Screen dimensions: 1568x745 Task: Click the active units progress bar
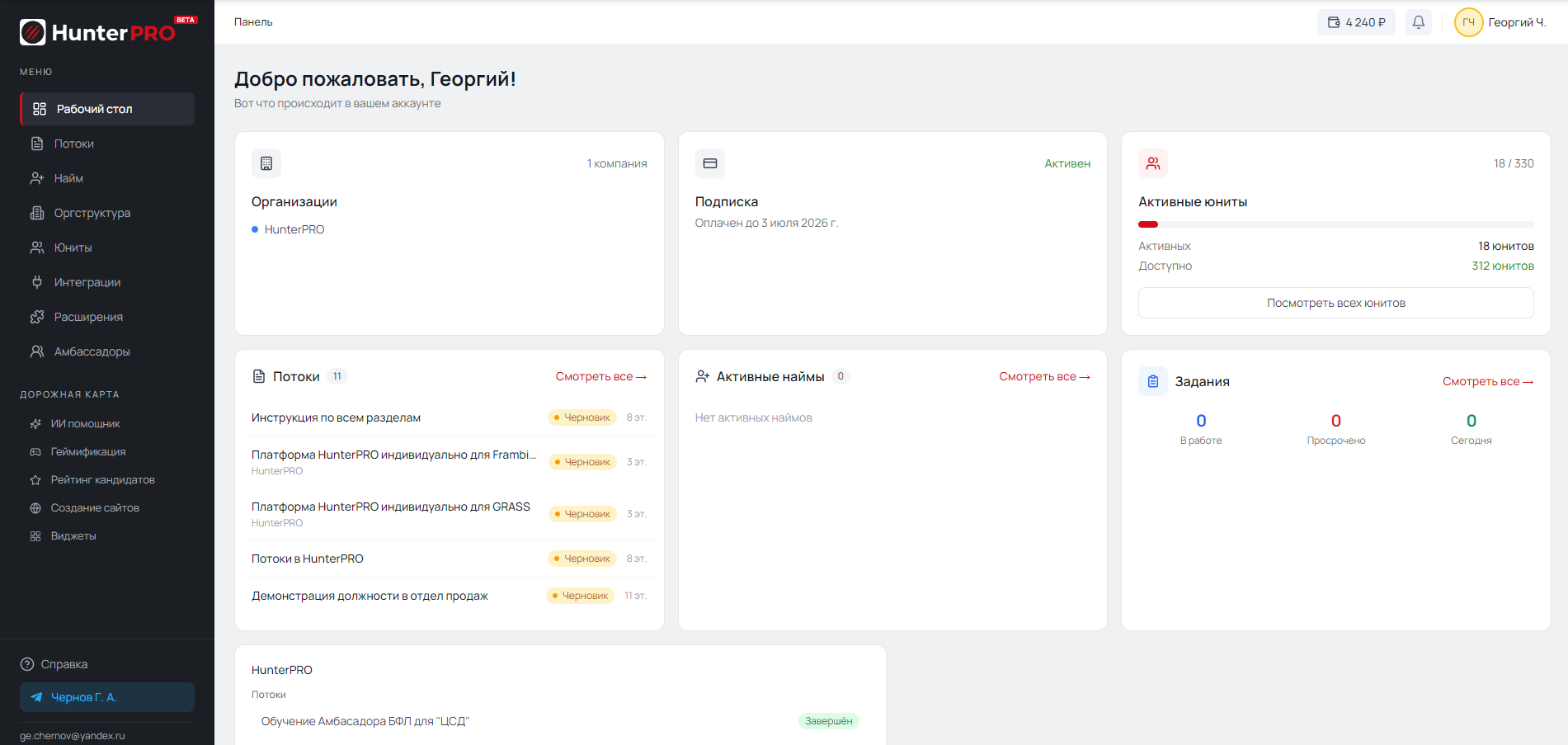[x=1336, y=224]
